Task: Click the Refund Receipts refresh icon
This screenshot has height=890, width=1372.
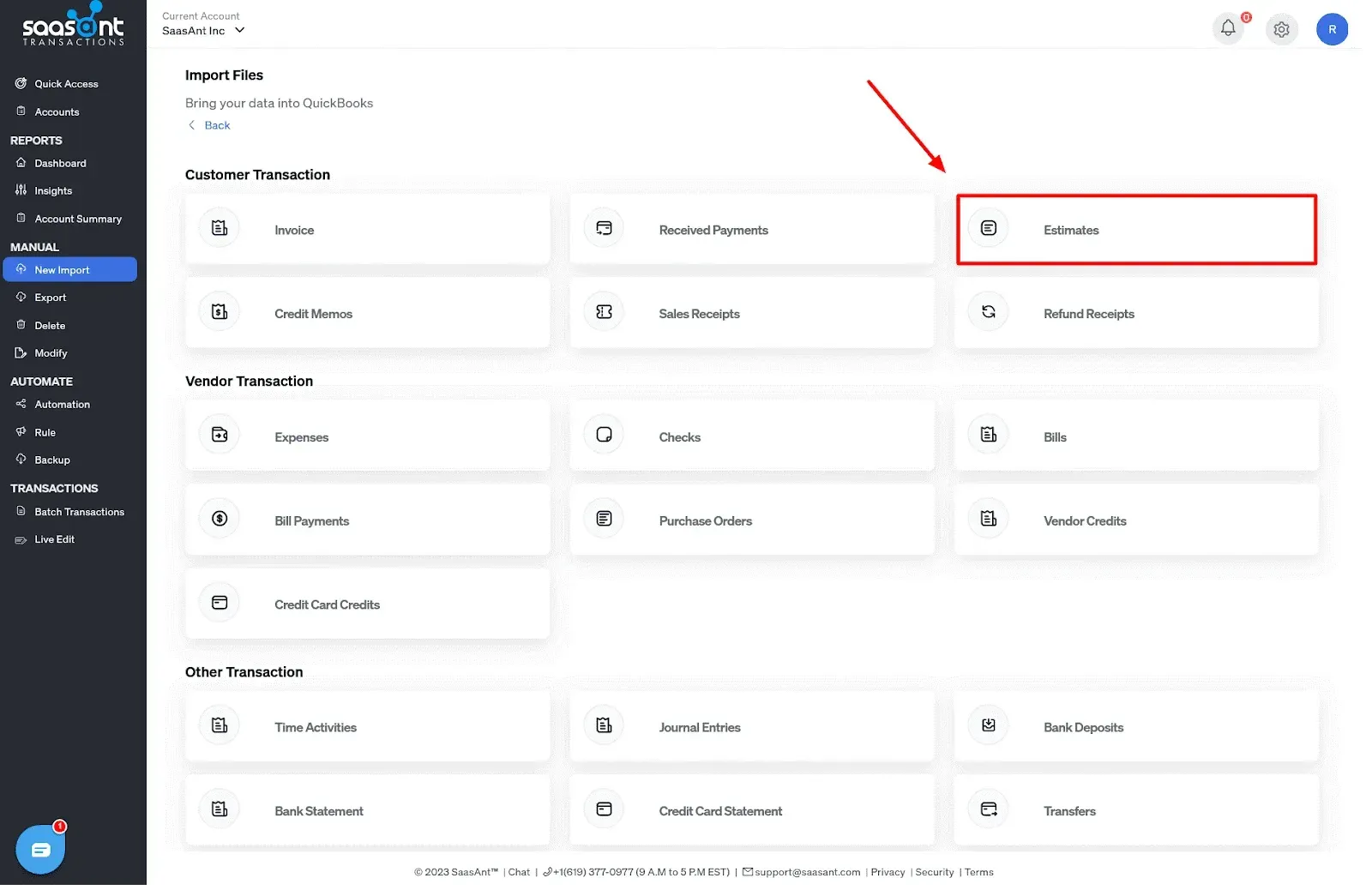Action: (988, 312)
